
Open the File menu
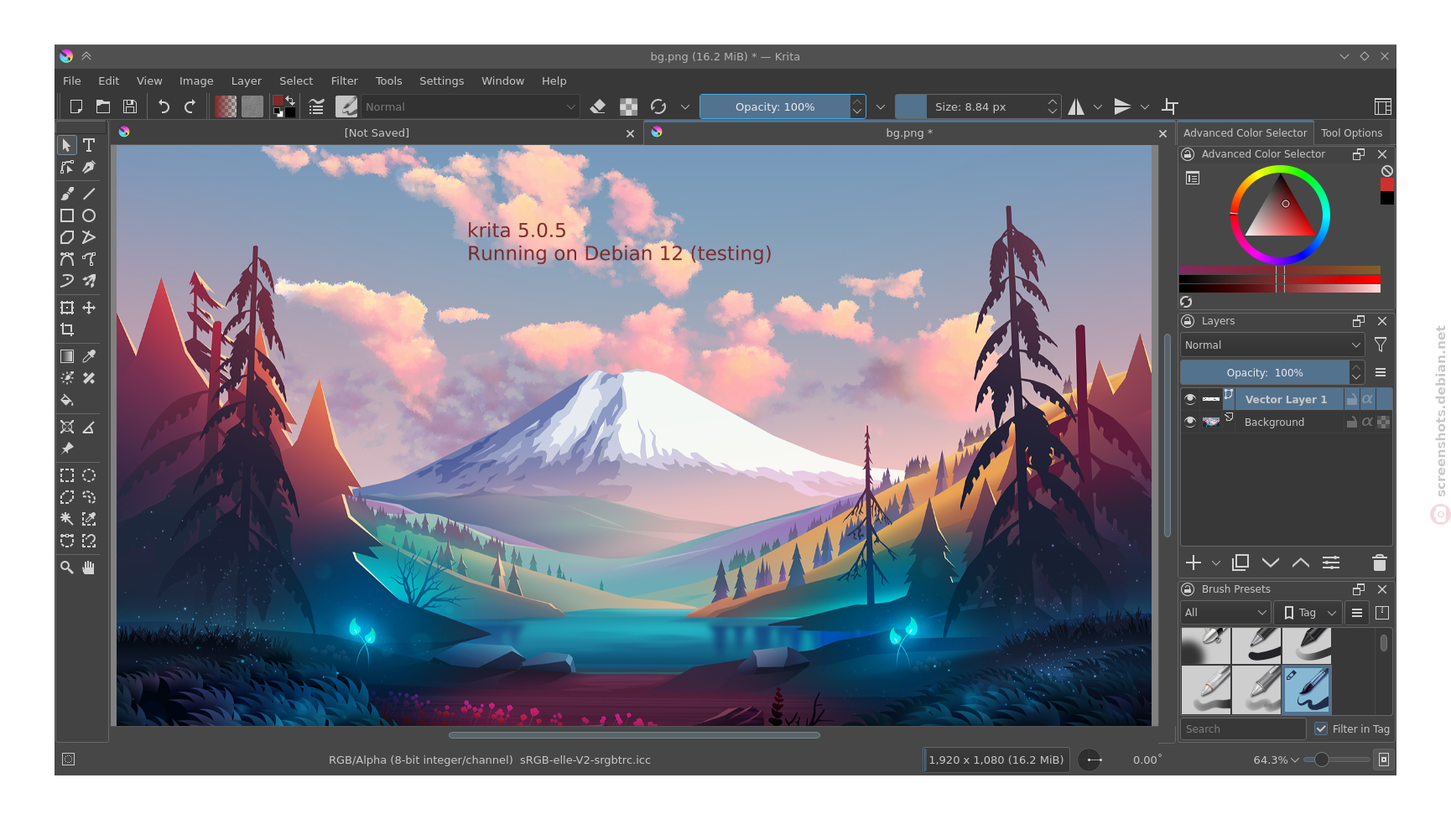pos(72,80)
